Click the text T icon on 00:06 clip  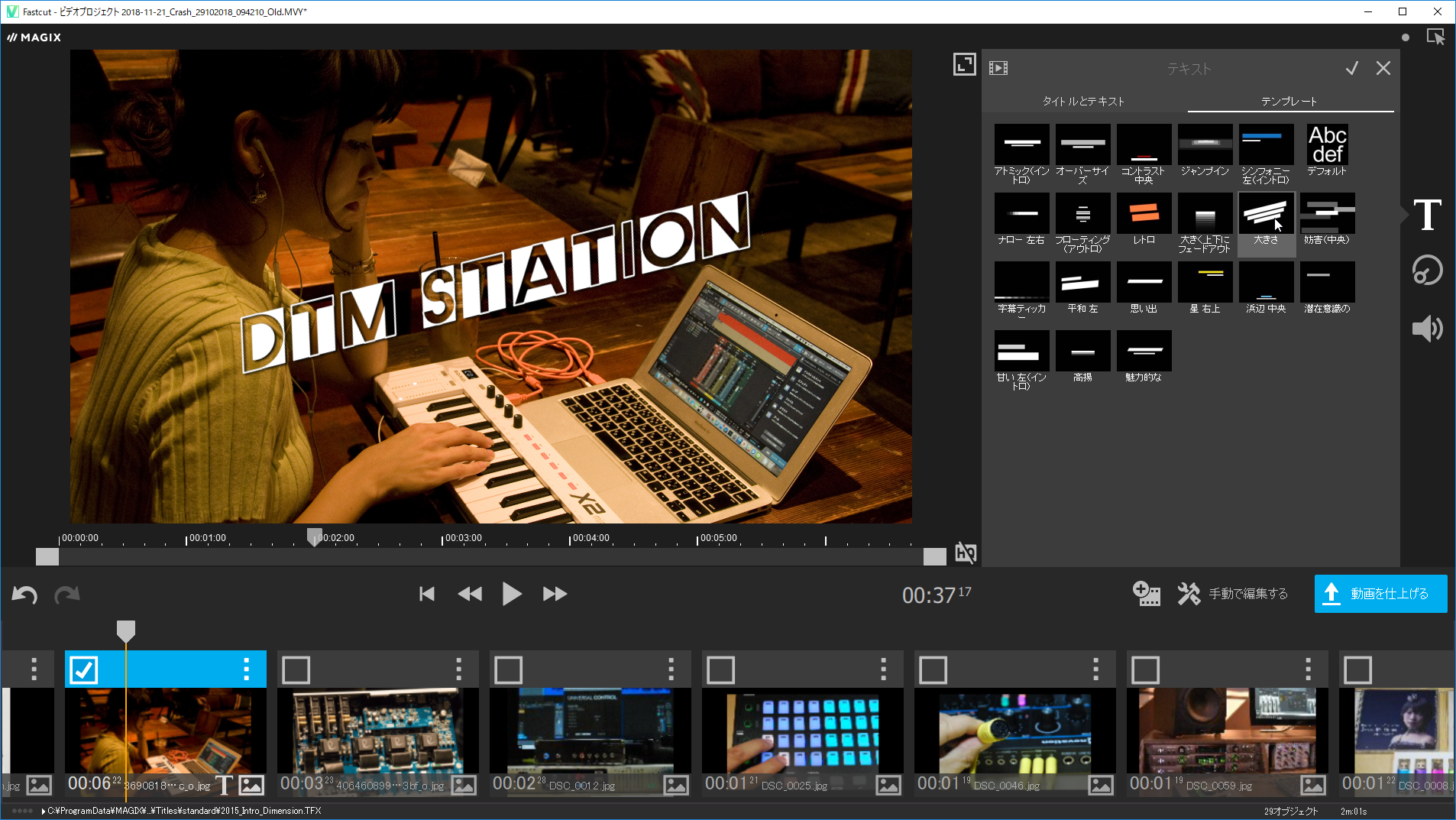[x=224, y=785]
